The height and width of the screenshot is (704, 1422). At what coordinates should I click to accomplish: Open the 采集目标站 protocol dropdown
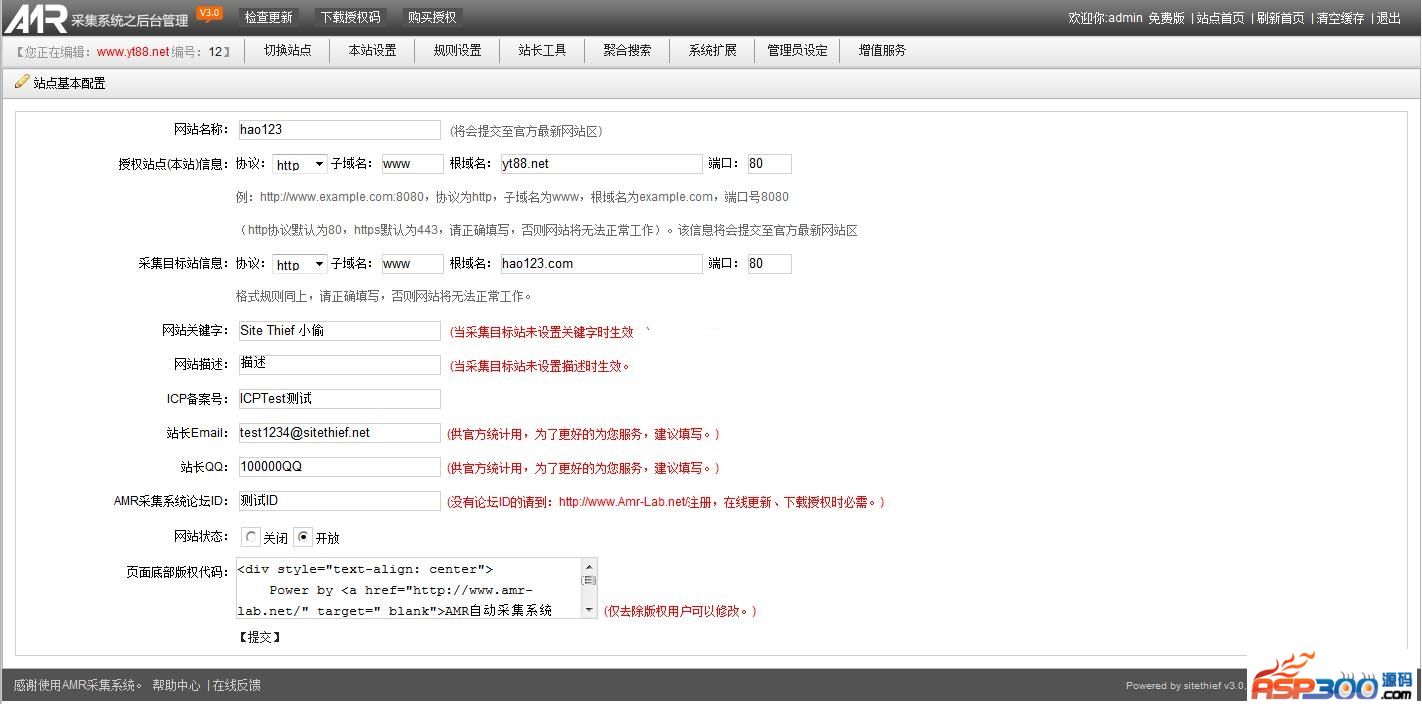tap(300, 264)
